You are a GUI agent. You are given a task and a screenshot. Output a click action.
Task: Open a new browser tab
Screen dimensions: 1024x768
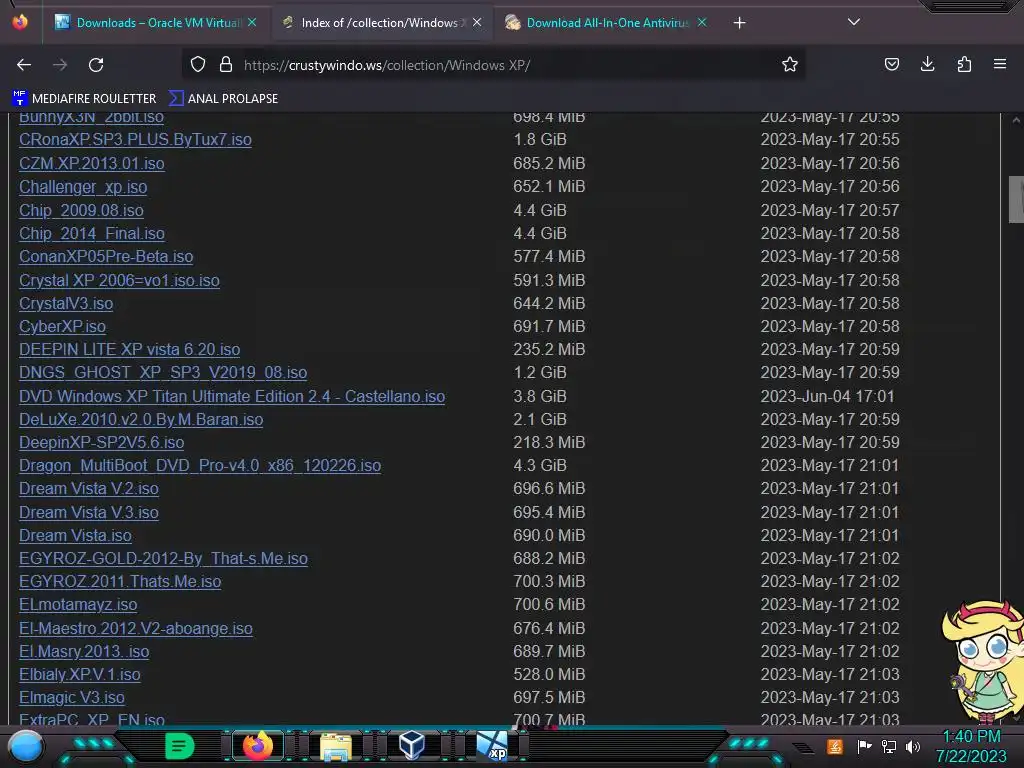(739, 23)
